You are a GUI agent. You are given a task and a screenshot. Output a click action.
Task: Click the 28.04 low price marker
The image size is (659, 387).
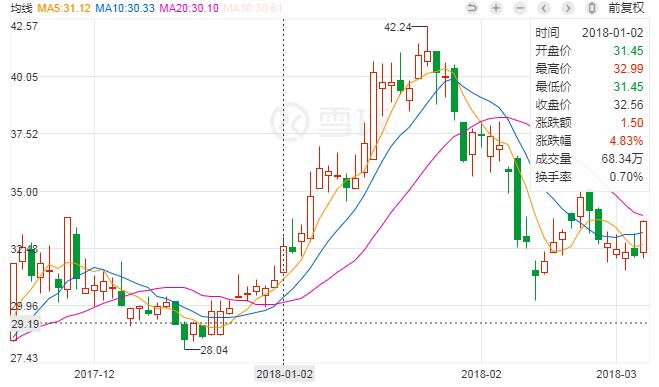[214, 350]
